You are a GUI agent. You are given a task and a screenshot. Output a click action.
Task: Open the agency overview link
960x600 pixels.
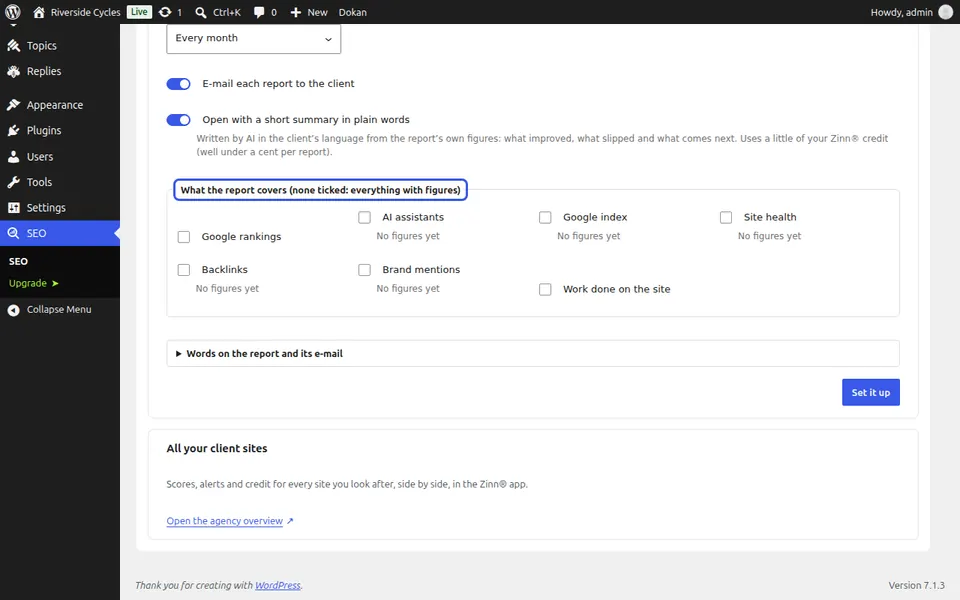tap(225, 521)
